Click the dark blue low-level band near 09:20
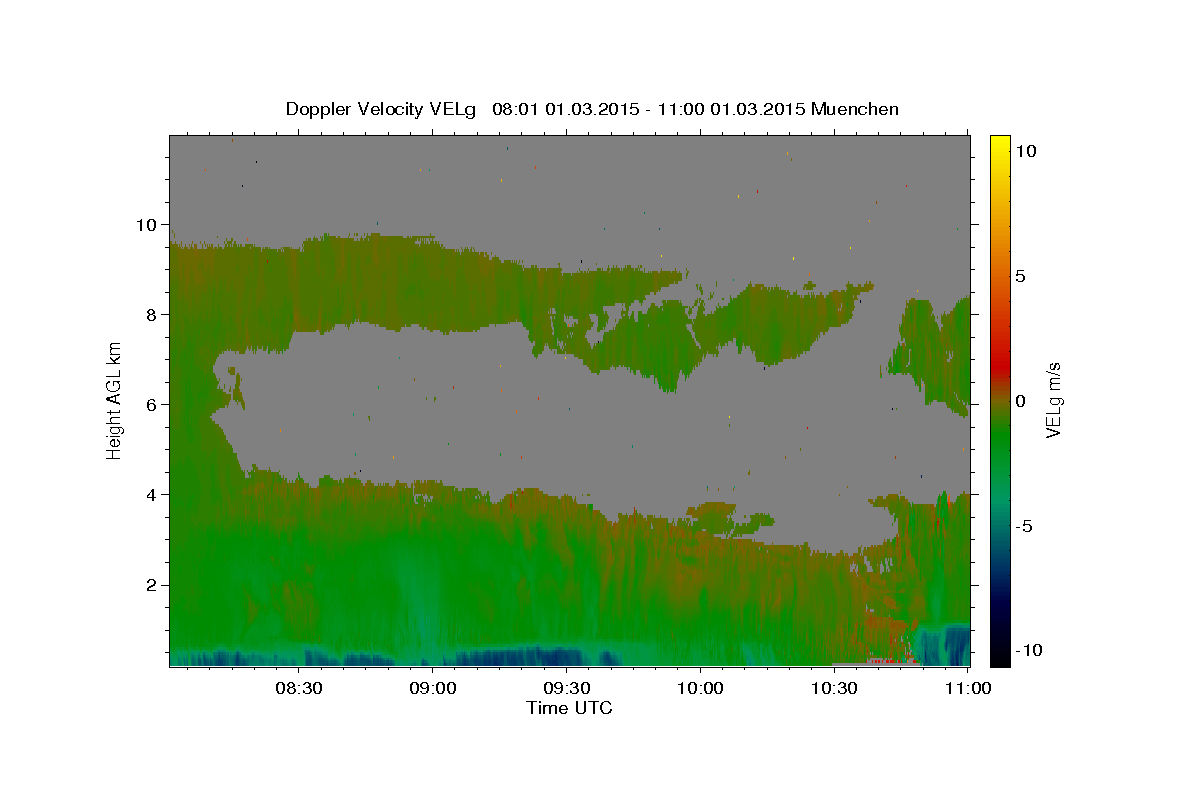 click(x=518, y=656)
